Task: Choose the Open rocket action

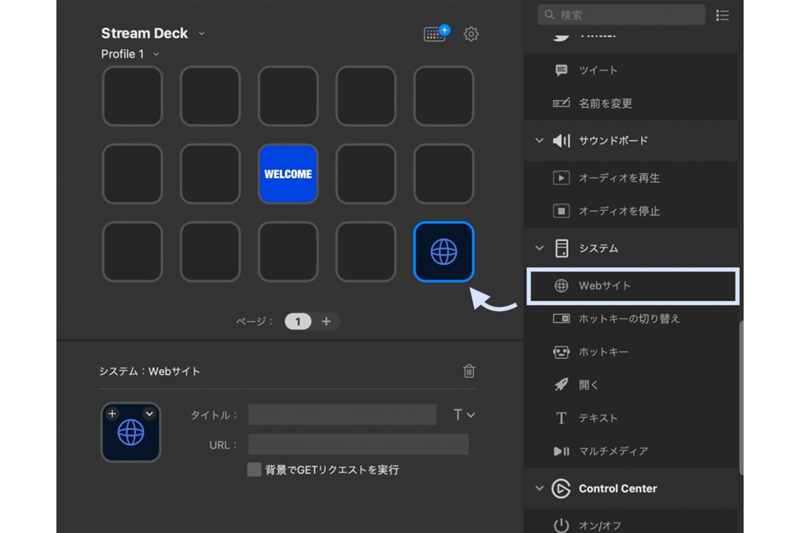Action: tap(561, 385)
